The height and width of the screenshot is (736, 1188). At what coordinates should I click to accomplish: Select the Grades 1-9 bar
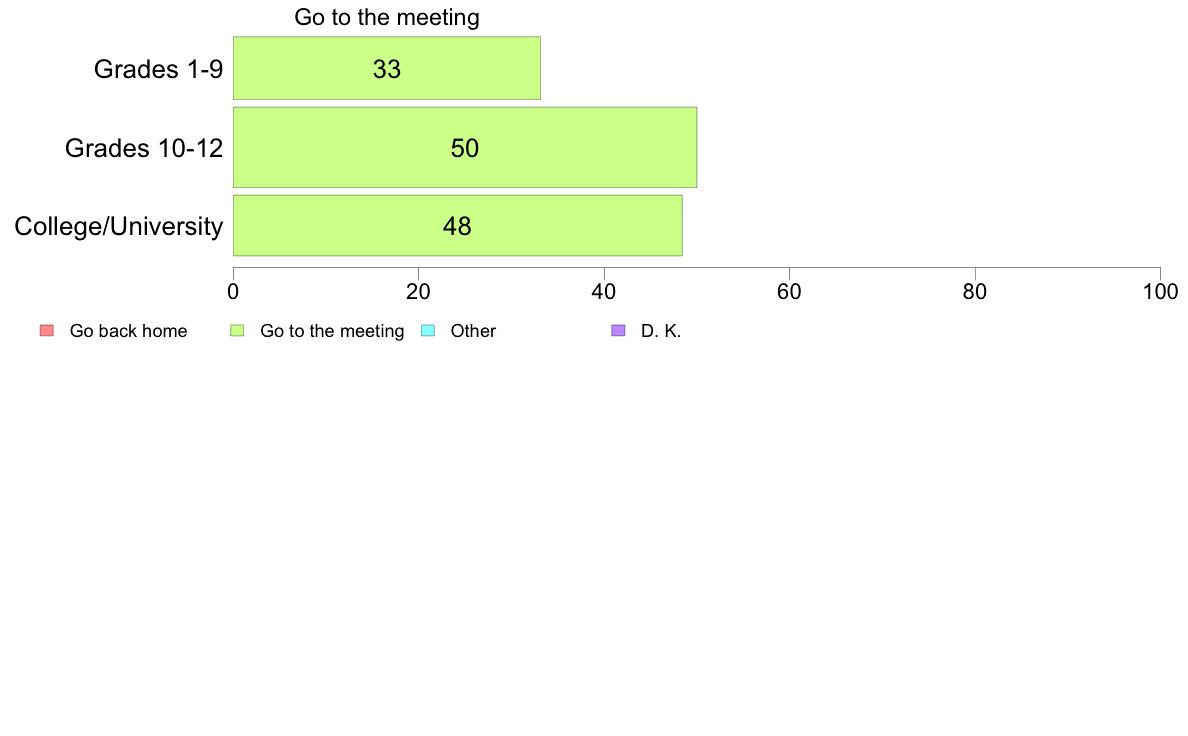click(386, 68)
